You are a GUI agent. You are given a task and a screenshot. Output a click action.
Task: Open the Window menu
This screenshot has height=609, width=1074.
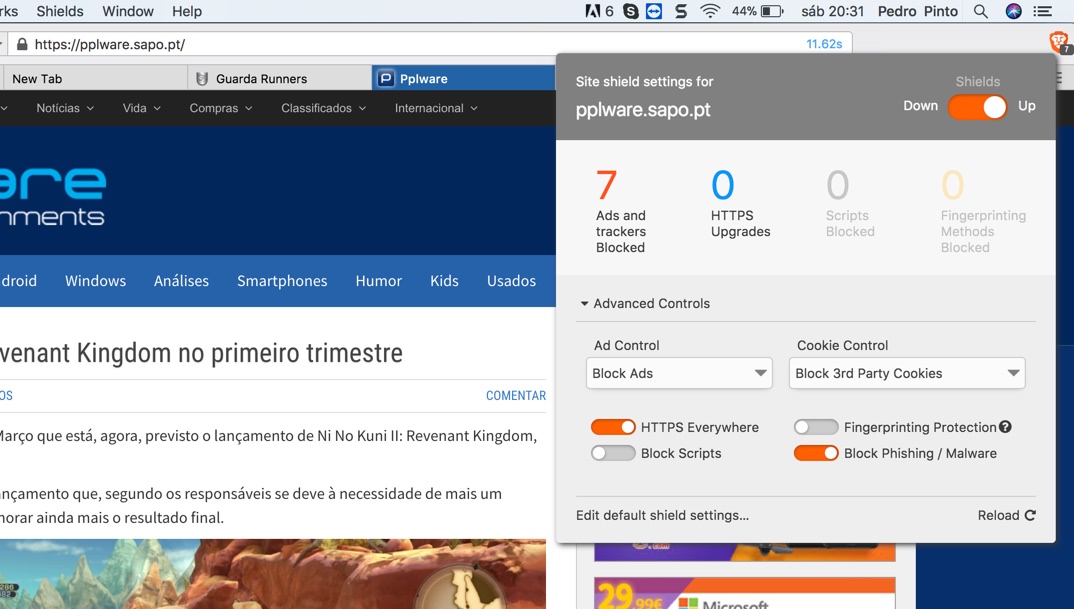click(127, 11)
